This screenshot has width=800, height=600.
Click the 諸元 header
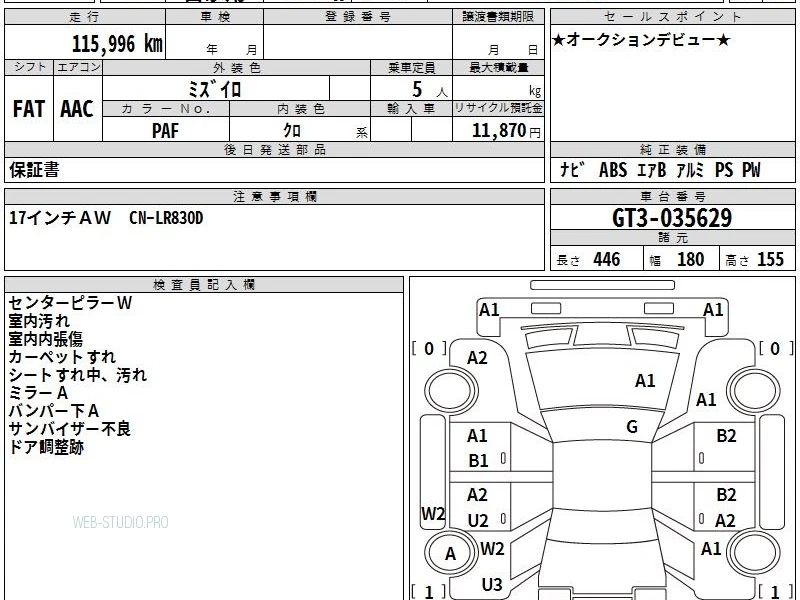672,237
